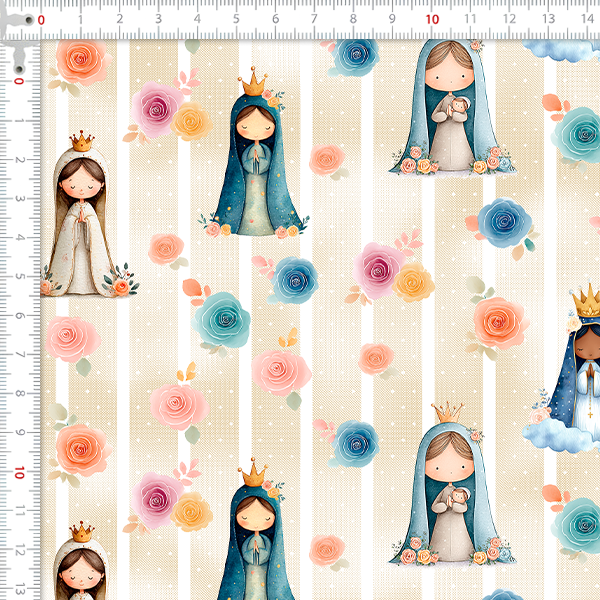This screenshot has width=600, height=600.
Task: Click number 4 on the left ruler
Action: [x=19, y=238]
